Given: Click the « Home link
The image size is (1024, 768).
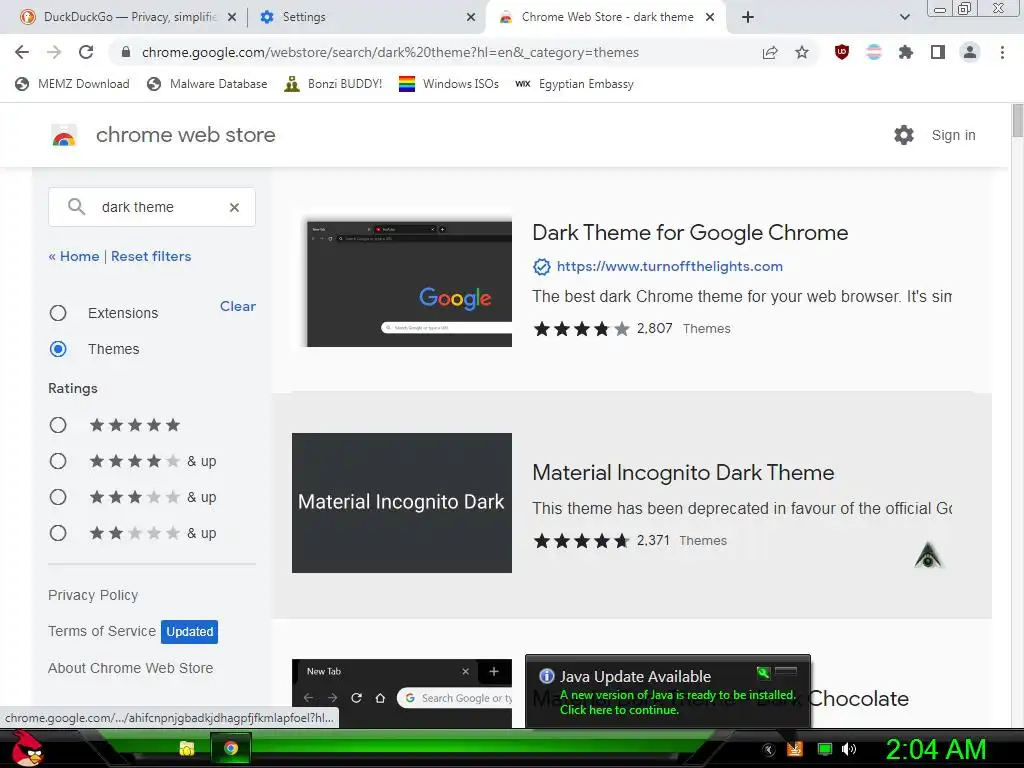Looking at the screenshot, I should tap(74, 257).
